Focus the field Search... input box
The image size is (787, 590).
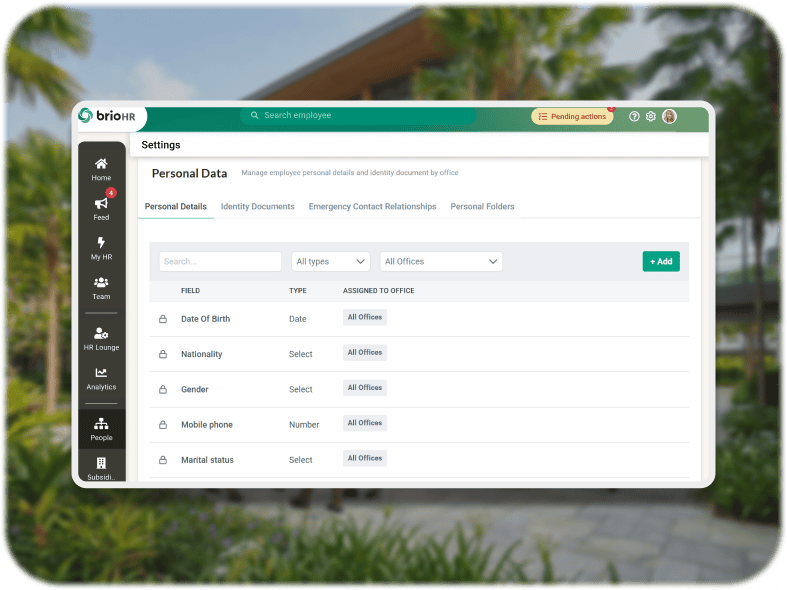(x=220, y=261)
